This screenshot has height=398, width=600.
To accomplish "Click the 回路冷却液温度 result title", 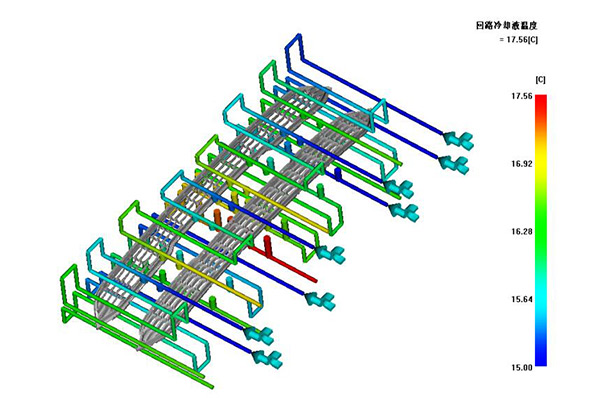I will click(x=507, y=26).
